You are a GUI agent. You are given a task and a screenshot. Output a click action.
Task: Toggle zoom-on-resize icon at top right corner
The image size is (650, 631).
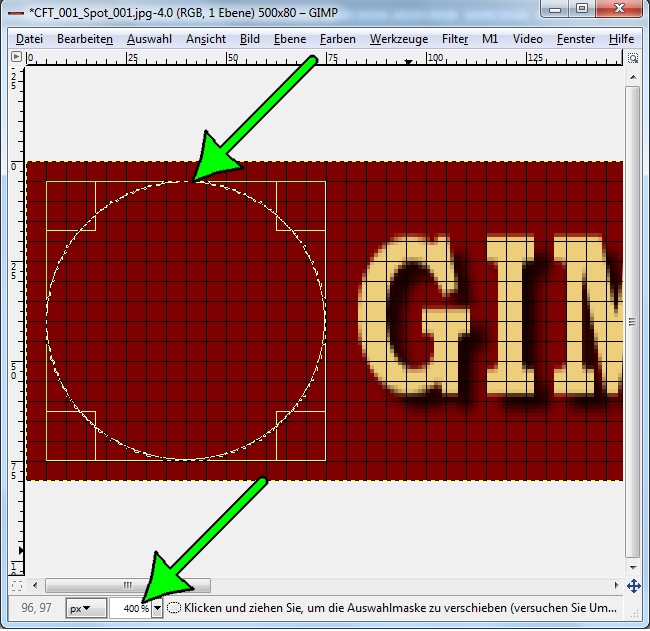pyautogui.click(x=633, y=58)
